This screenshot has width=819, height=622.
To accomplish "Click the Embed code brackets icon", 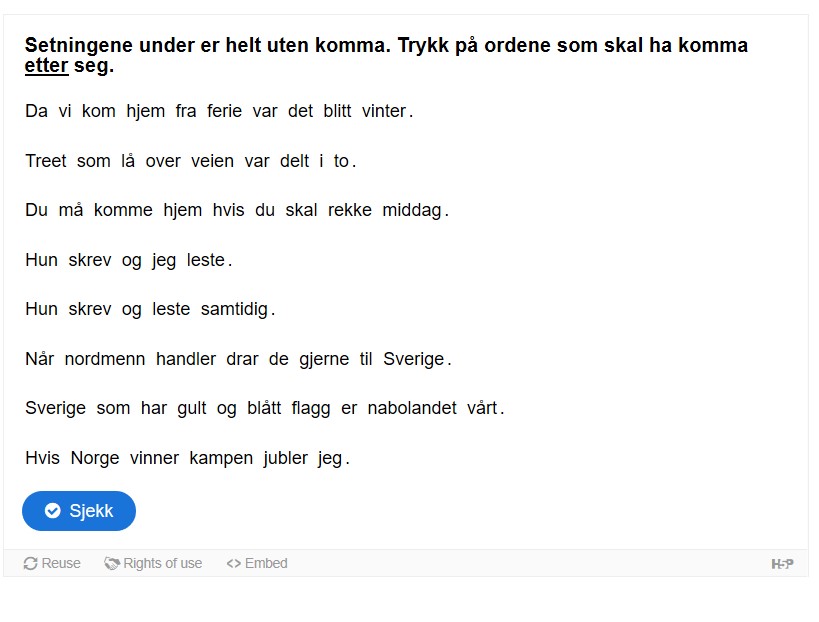I will click(x=233, y=564).
